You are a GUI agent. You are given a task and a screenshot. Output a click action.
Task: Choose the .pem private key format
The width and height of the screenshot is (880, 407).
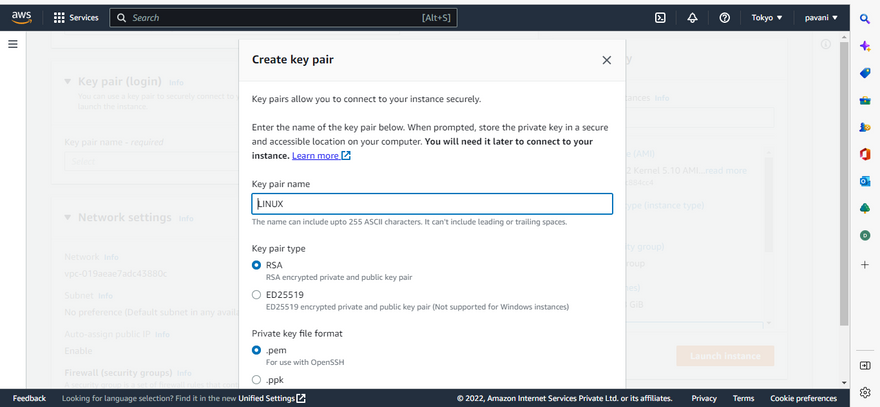coord(257,351)
